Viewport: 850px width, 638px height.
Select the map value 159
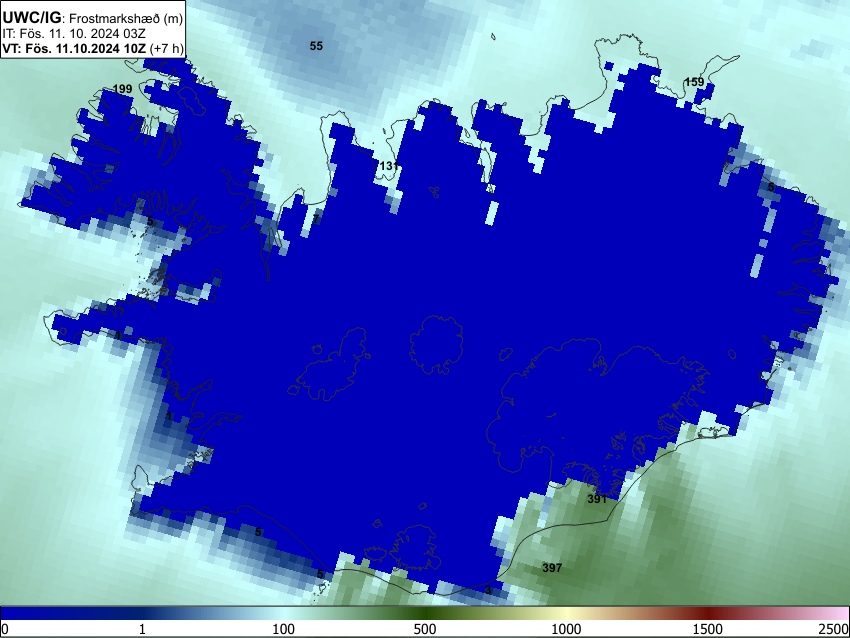pos(694,82)
